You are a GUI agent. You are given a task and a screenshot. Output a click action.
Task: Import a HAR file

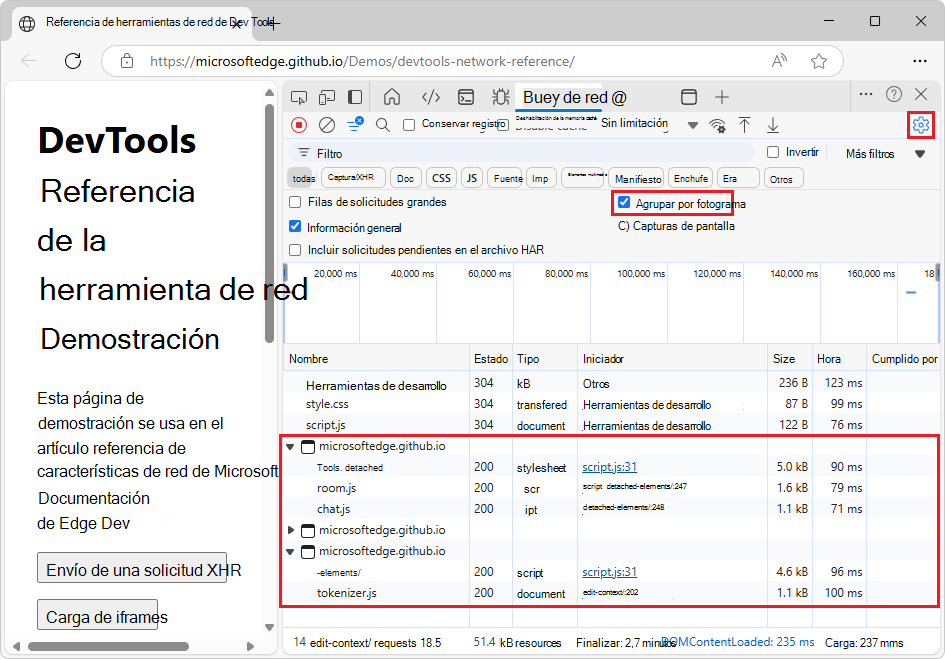pos(744,125)
